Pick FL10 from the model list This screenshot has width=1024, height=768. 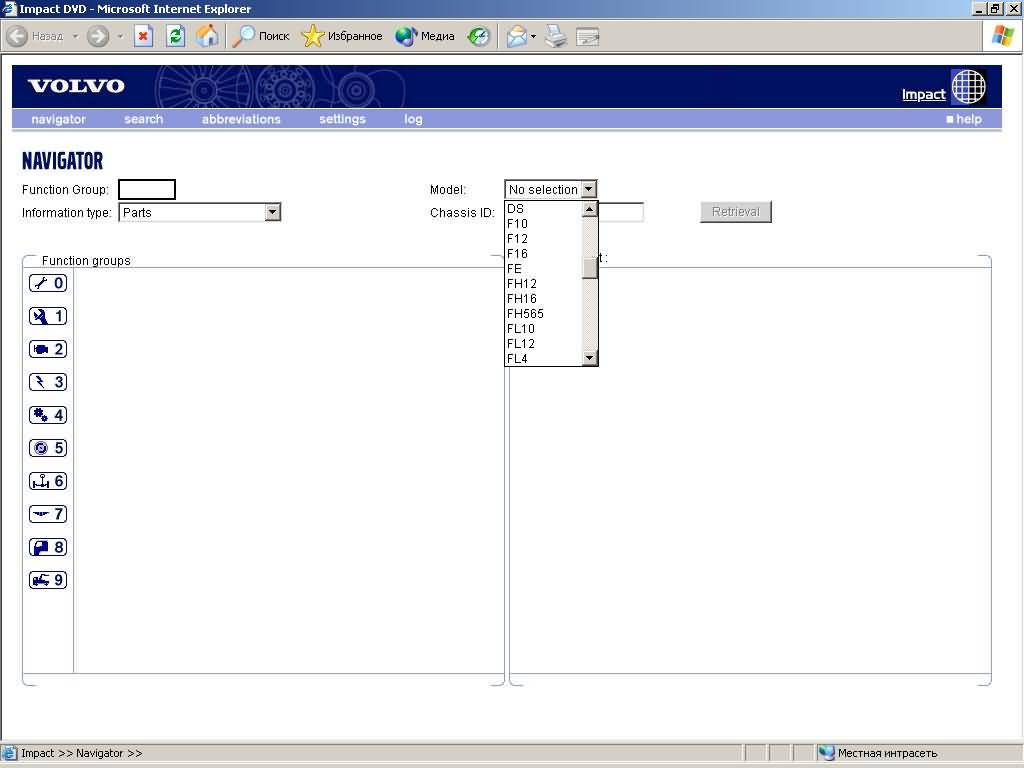pyautogui.click(x=543, y=328)
